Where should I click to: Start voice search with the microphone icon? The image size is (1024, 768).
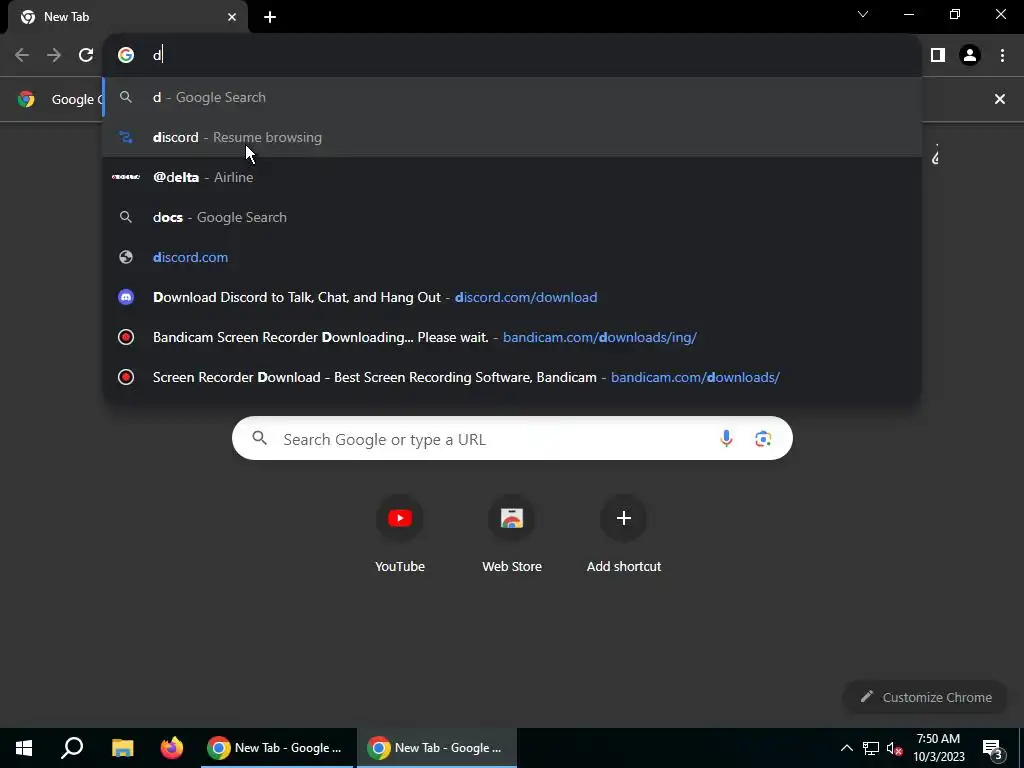[726, 439]
